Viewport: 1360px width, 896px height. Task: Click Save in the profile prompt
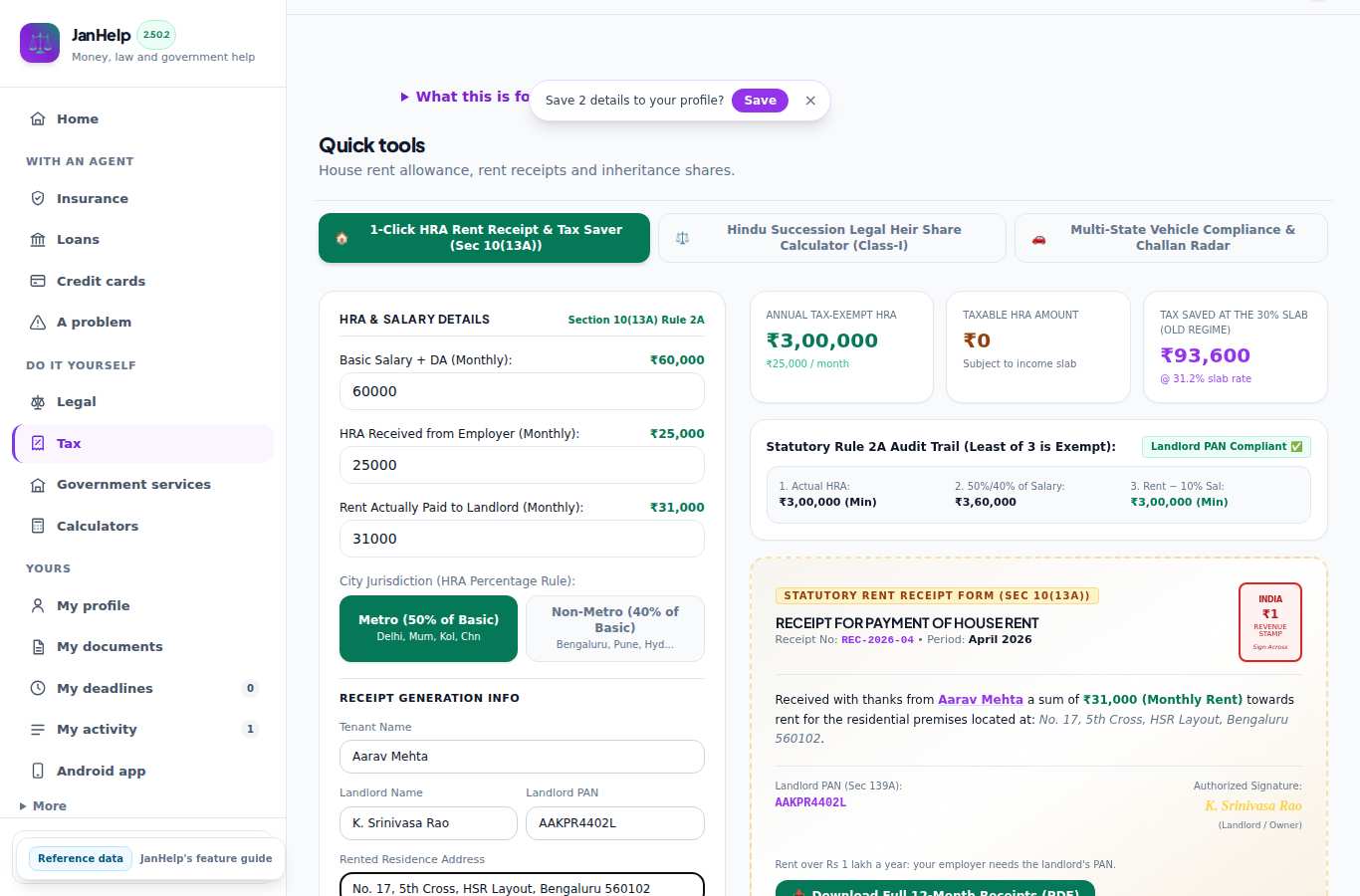pyautogui.click(x=760, y=101)
